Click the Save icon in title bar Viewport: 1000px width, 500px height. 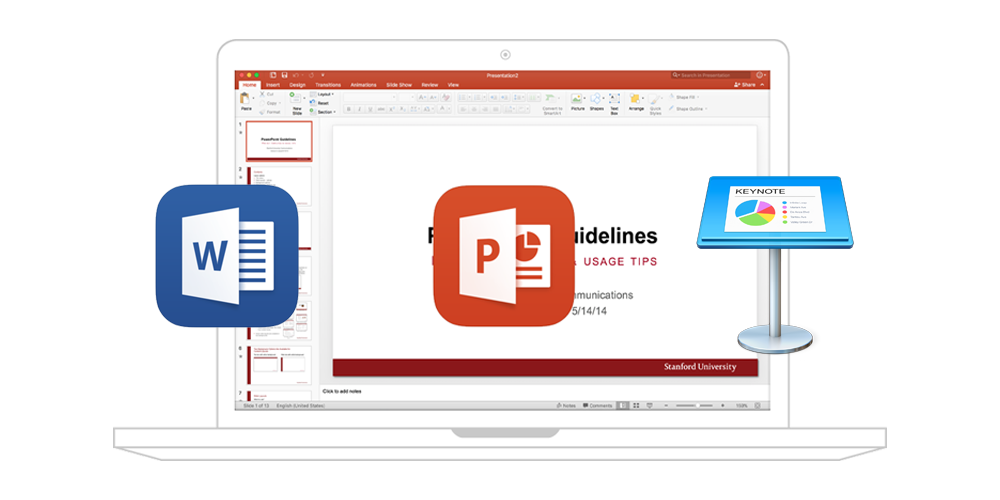pos(284,75)
